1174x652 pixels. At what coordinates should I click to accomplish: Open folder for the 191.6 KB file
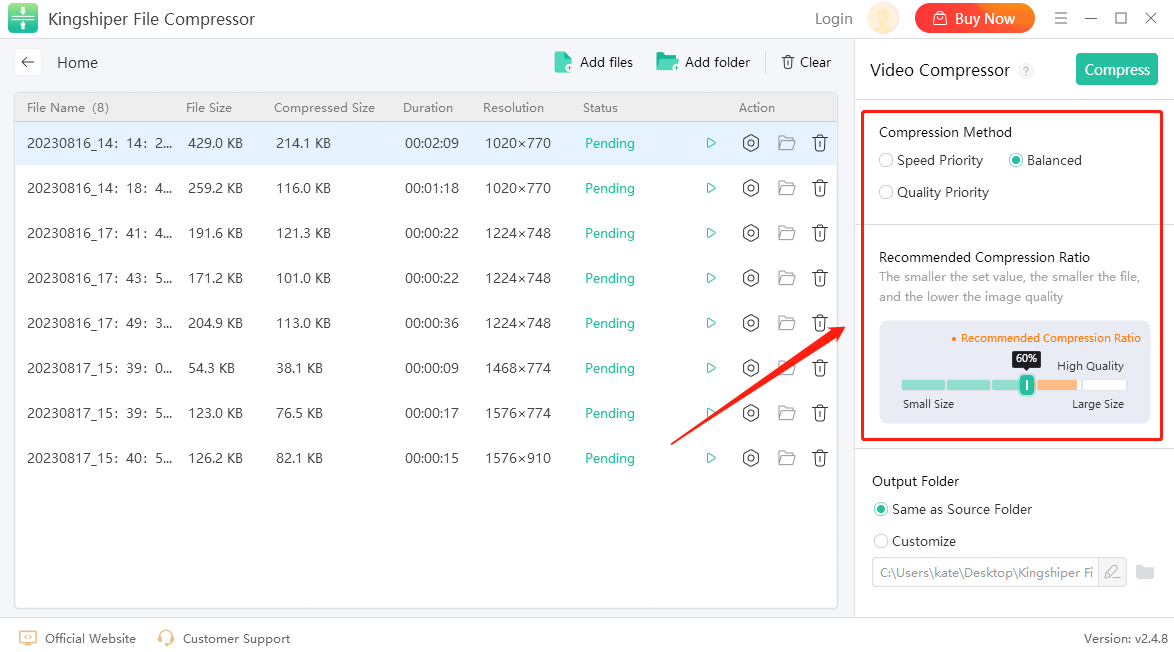[786, 233]
